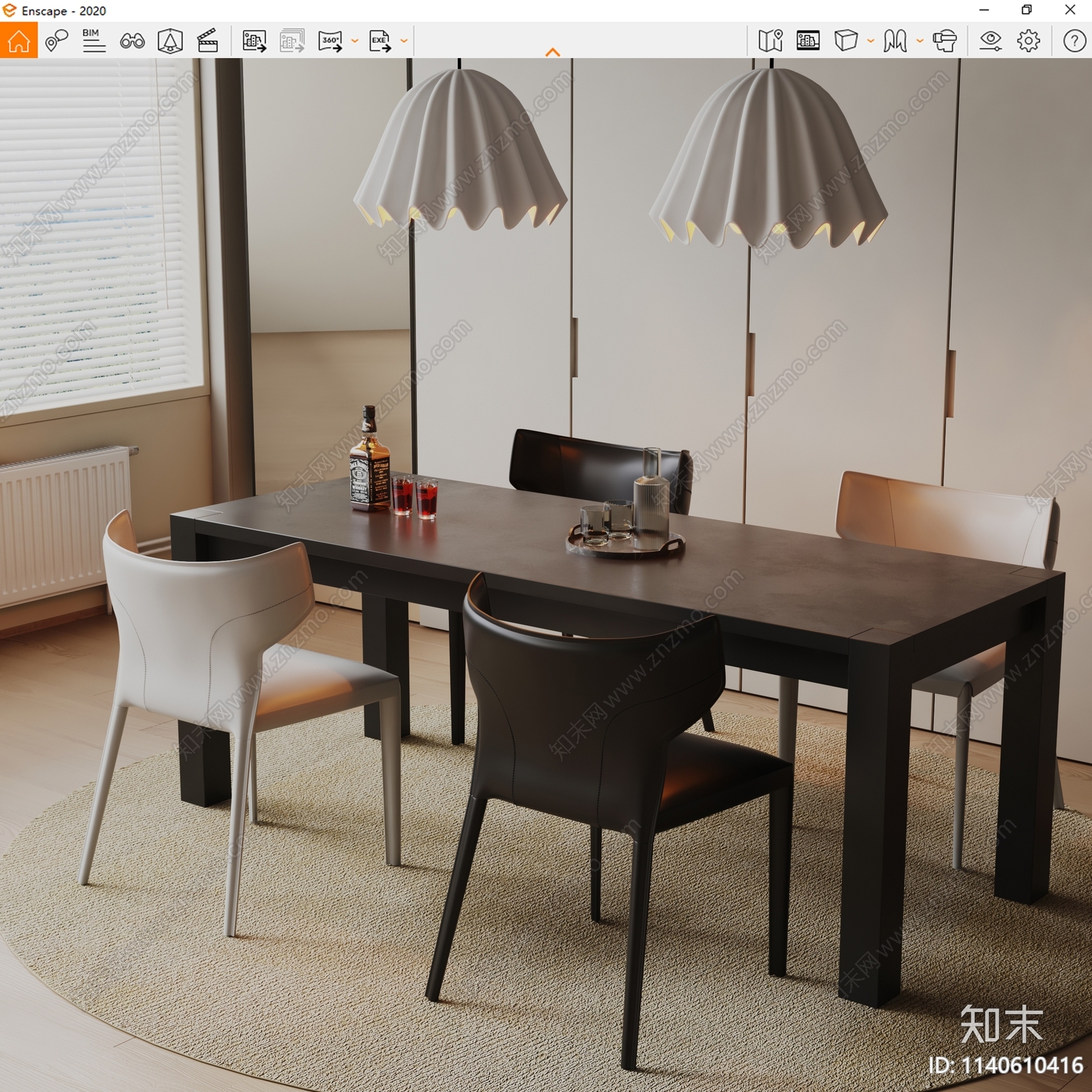The image size is (1092, 1092).
Task: Open the collaborative annotations tool
Action: [x=57, y=40]
